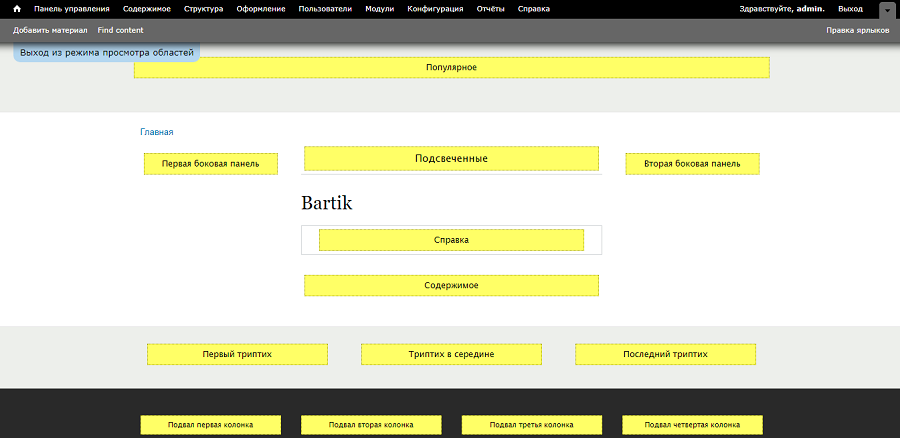Viewport: 900px width, 438px height.
Task: Click the yellow Справка region block
Action: [451, 240]
